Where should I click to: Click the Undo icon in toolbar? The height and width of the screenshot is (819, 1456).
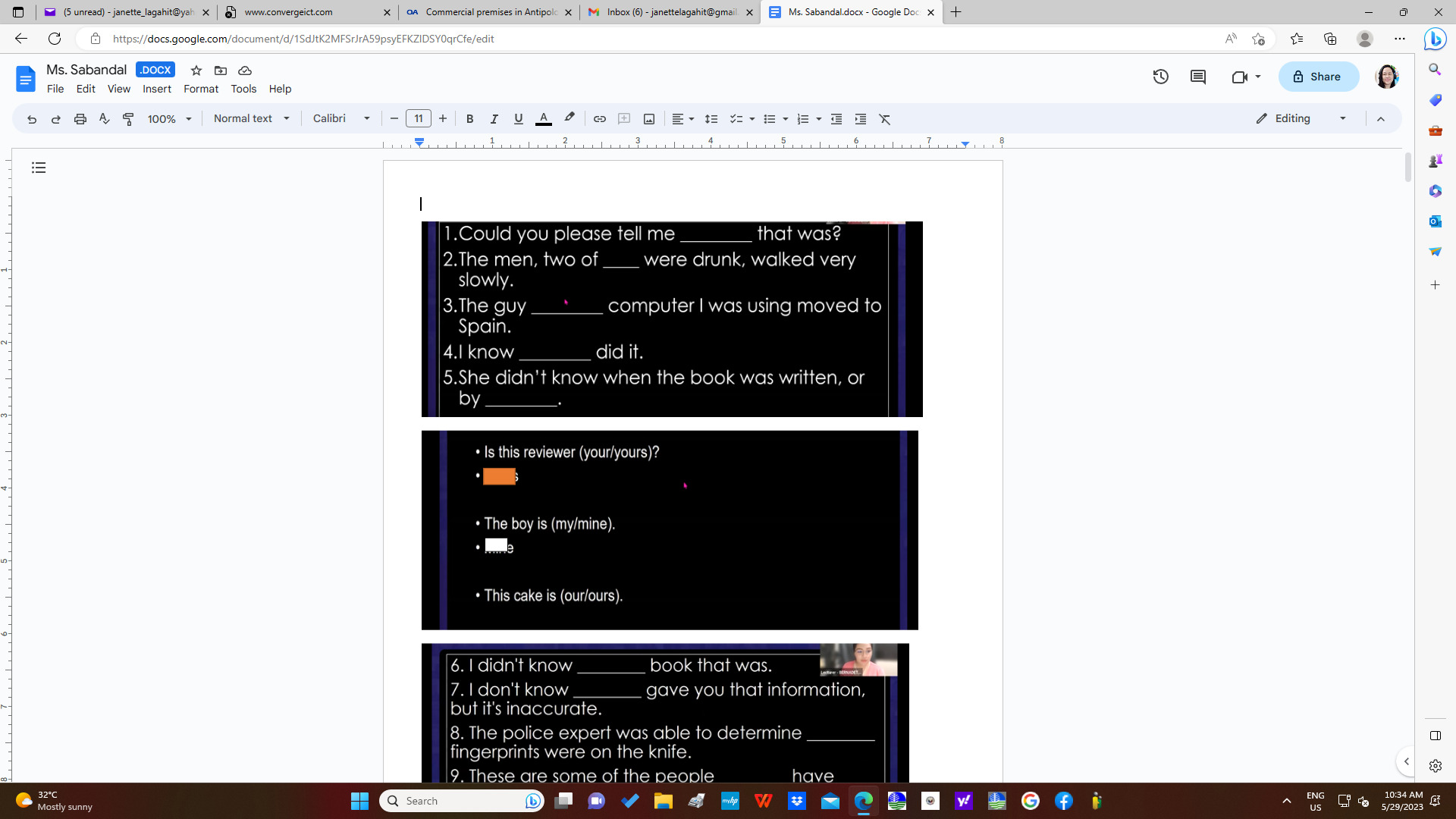[x=32, y=119]
